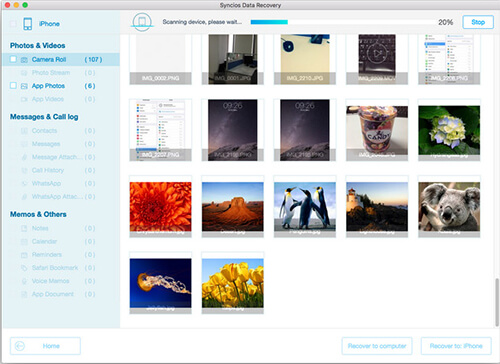Select the IMG_2207.PNG settings screenshot thumbnail
Viewport: 500px width, 364px height.
coord(160,130)
